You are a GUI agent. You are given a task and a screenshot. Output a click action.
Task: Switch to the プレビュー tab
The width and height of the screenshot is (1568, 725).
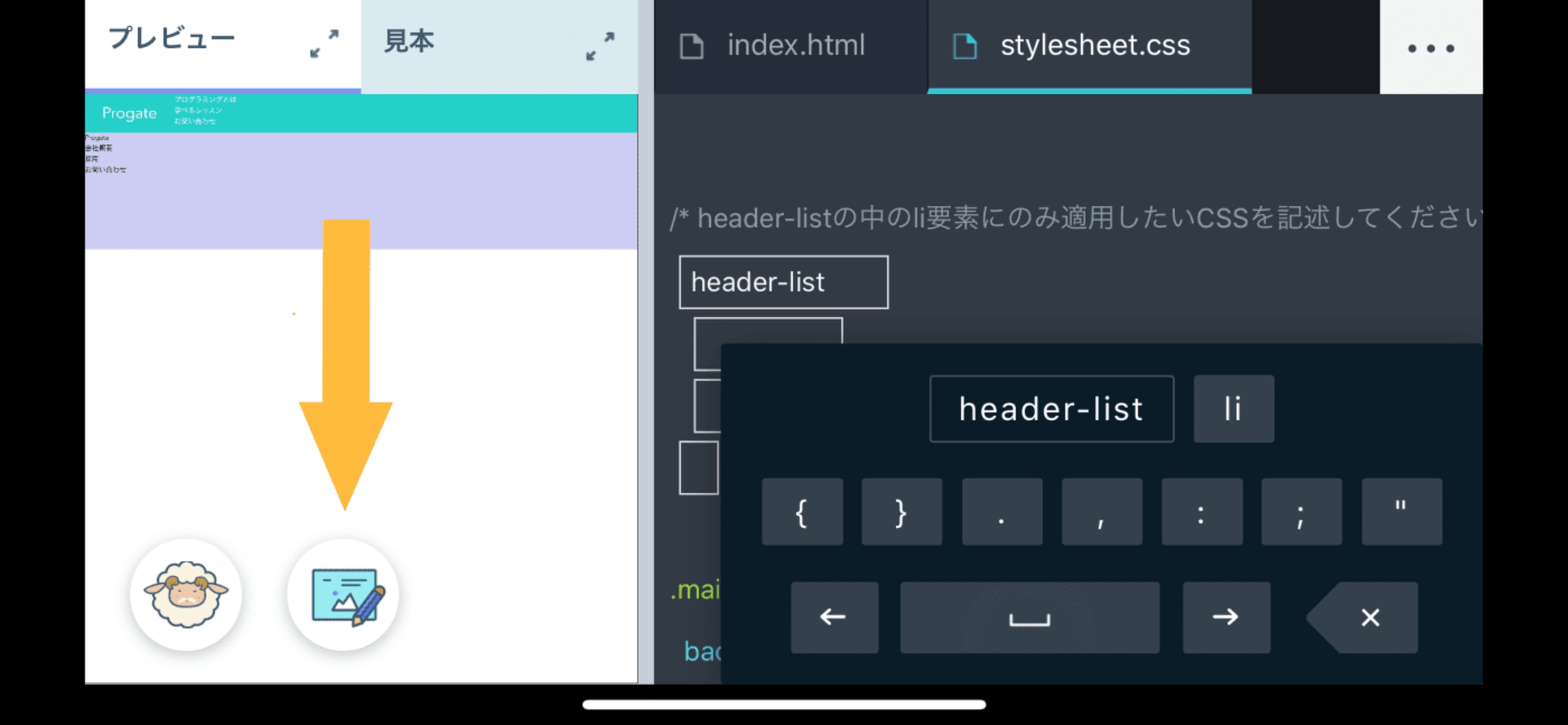172,39
